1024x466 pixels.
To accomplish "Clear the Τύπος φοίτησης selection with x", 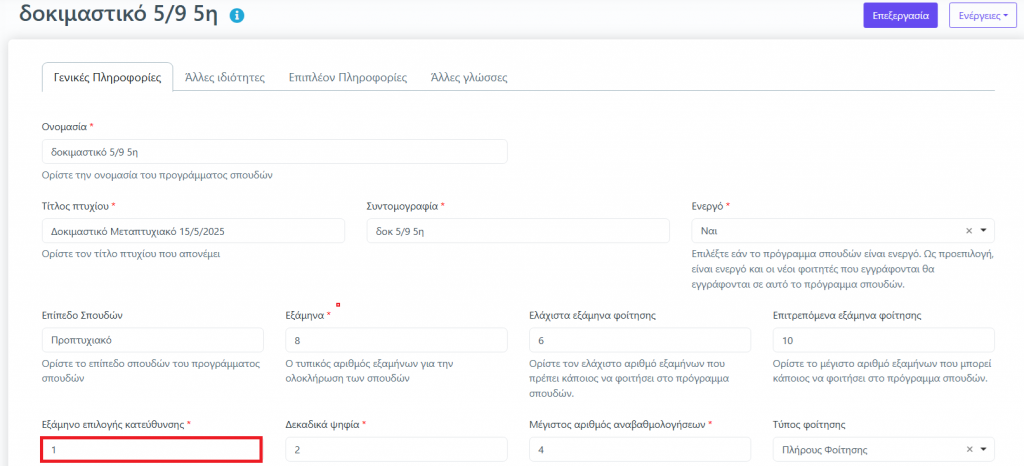I will [969, 450].
